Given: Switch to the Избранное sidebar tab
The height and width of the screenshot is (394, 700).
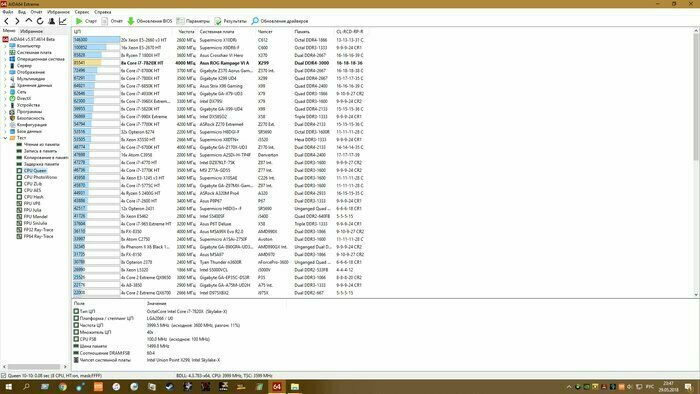Looking at the screenshot, I should (31, 31).
